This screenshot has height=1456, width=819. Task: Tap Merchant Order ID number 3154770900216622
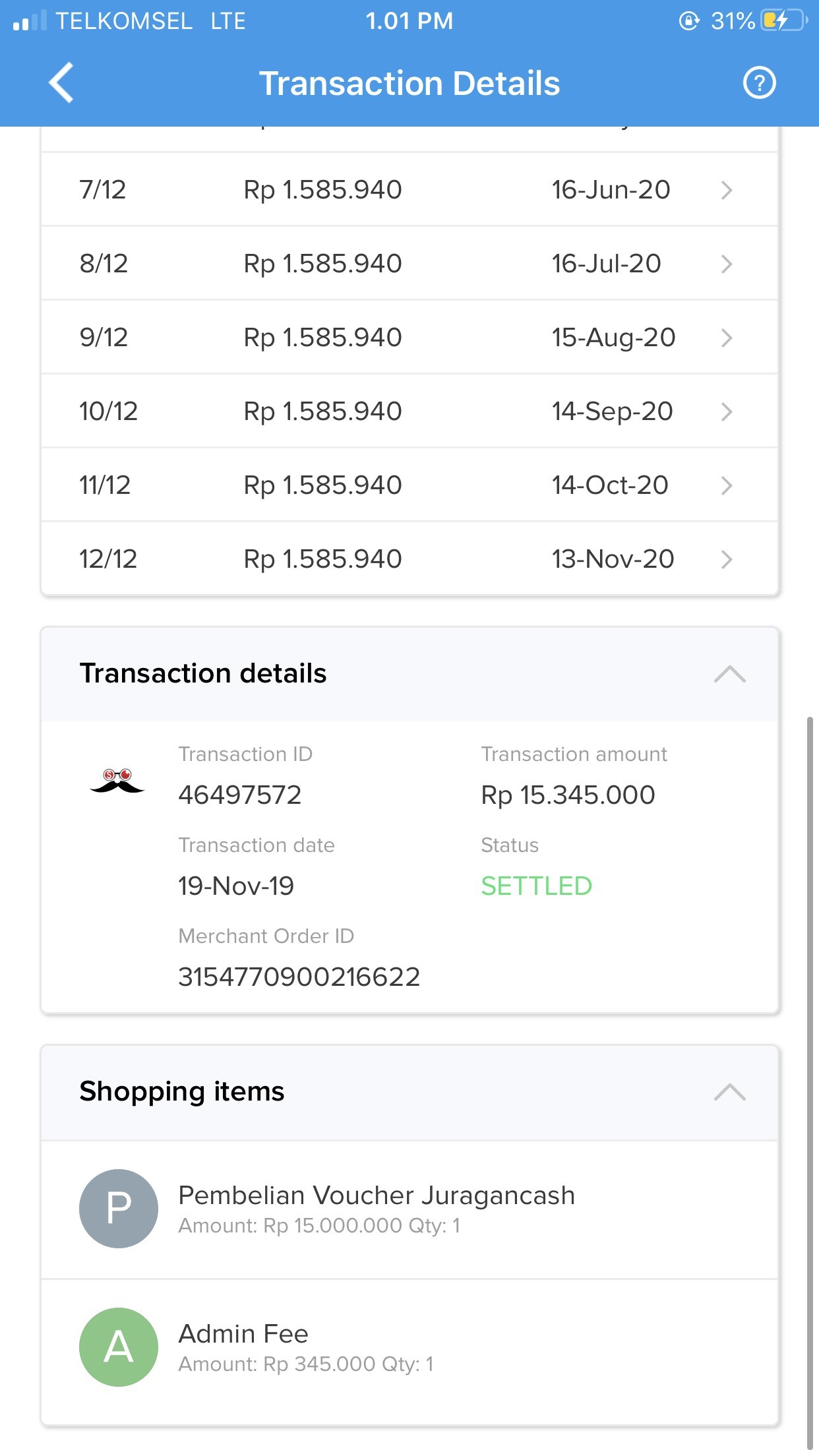[x=299, y=977]
